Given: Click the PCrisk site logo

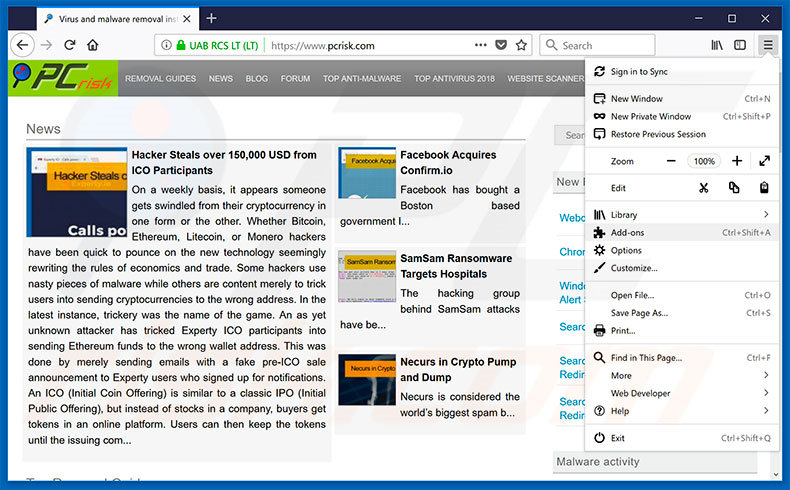Looking at the screenshot, I should (63, 78).
